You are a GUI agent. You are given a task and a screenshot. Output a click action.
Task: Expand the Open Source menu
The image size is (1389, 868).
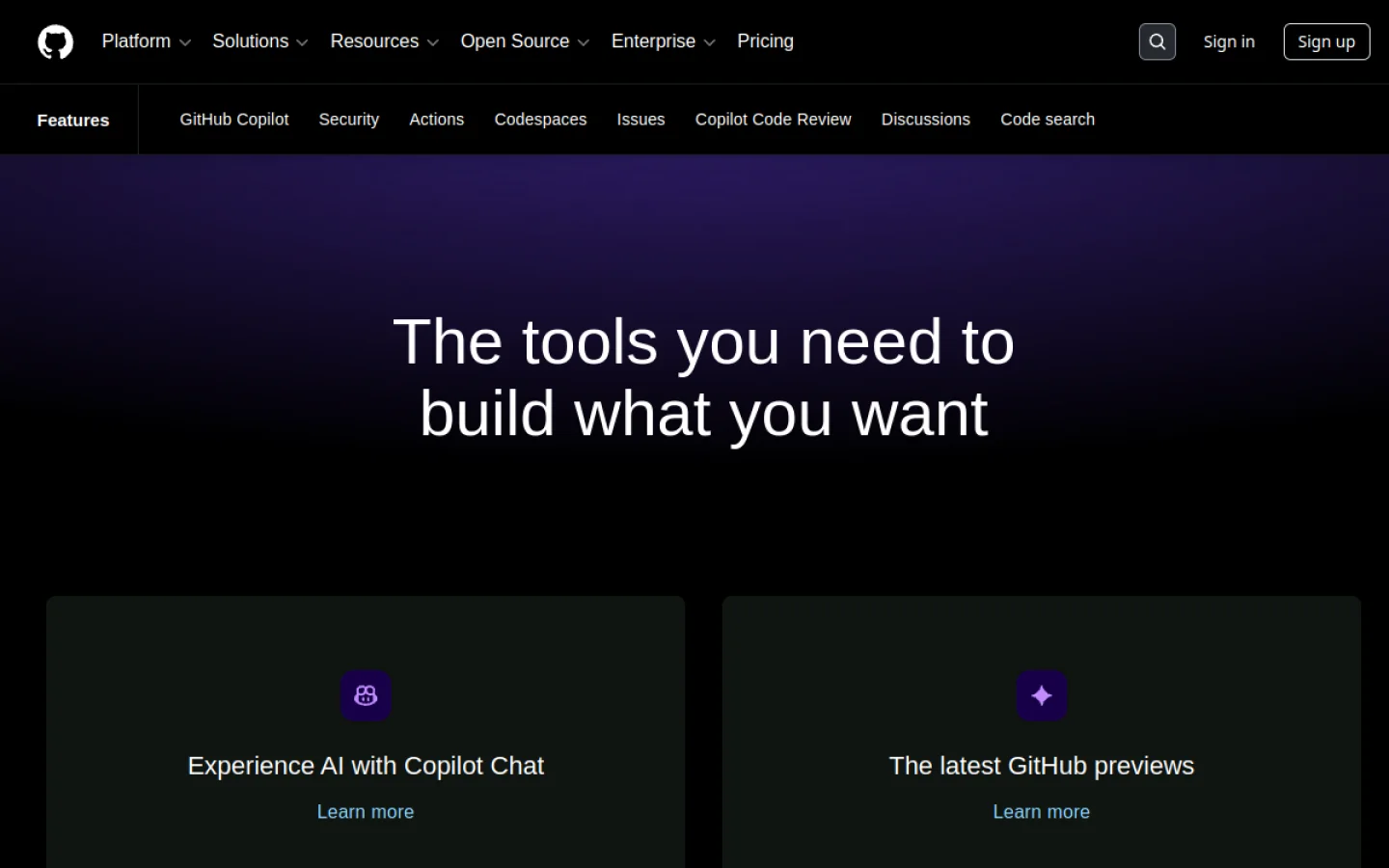525,41
